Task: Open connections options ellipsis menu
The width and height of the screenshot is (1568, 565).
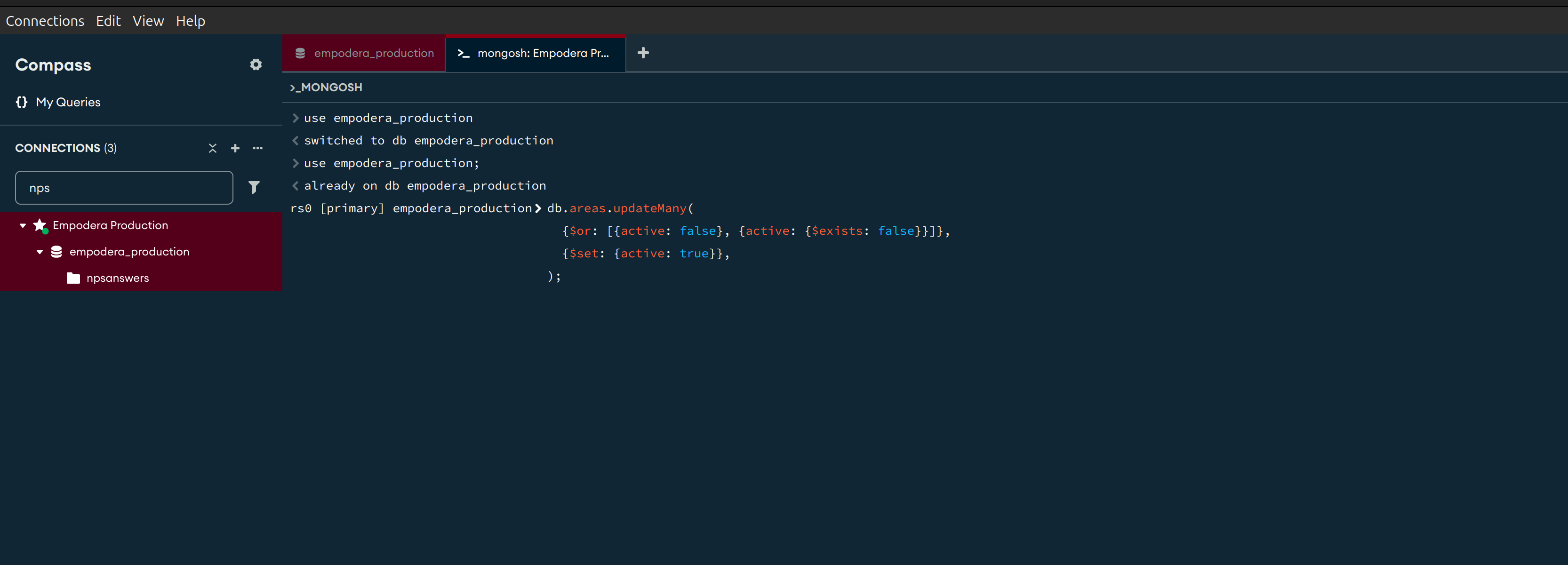Action: coord(257,148)
